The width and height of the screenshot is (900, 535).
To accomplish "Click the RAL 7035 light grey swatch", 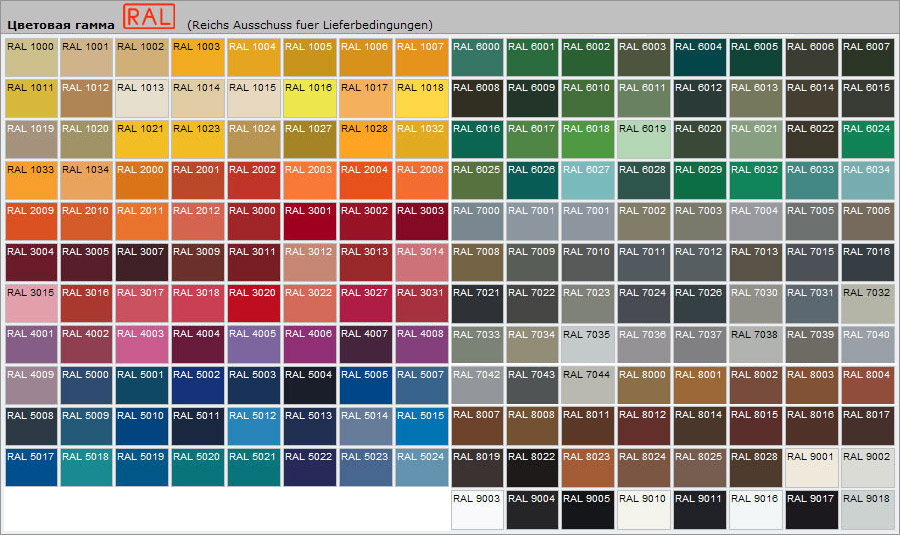I will (588, 344).
